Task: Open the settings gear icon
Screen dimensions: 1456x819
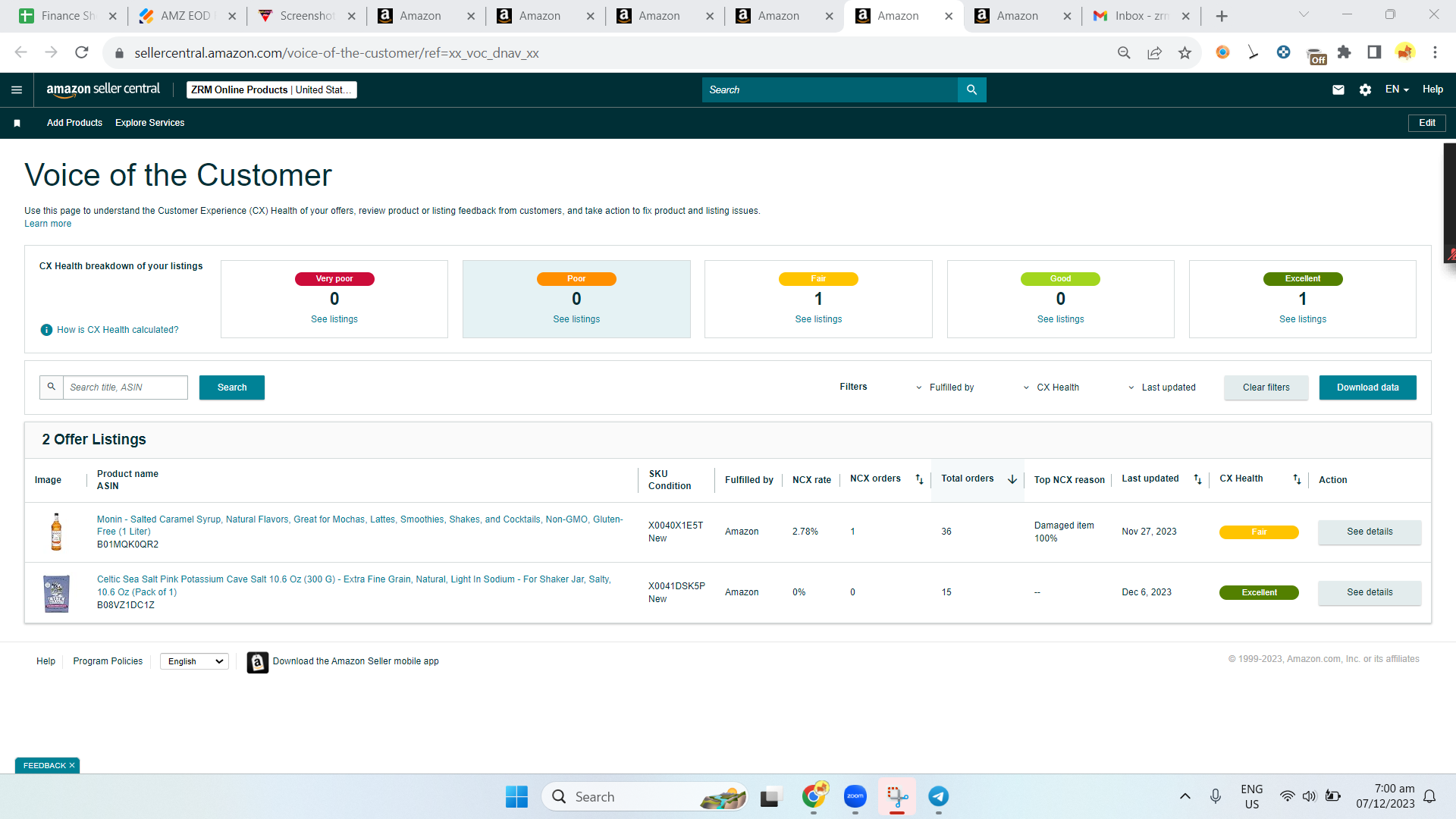Action: point(1365,90)
